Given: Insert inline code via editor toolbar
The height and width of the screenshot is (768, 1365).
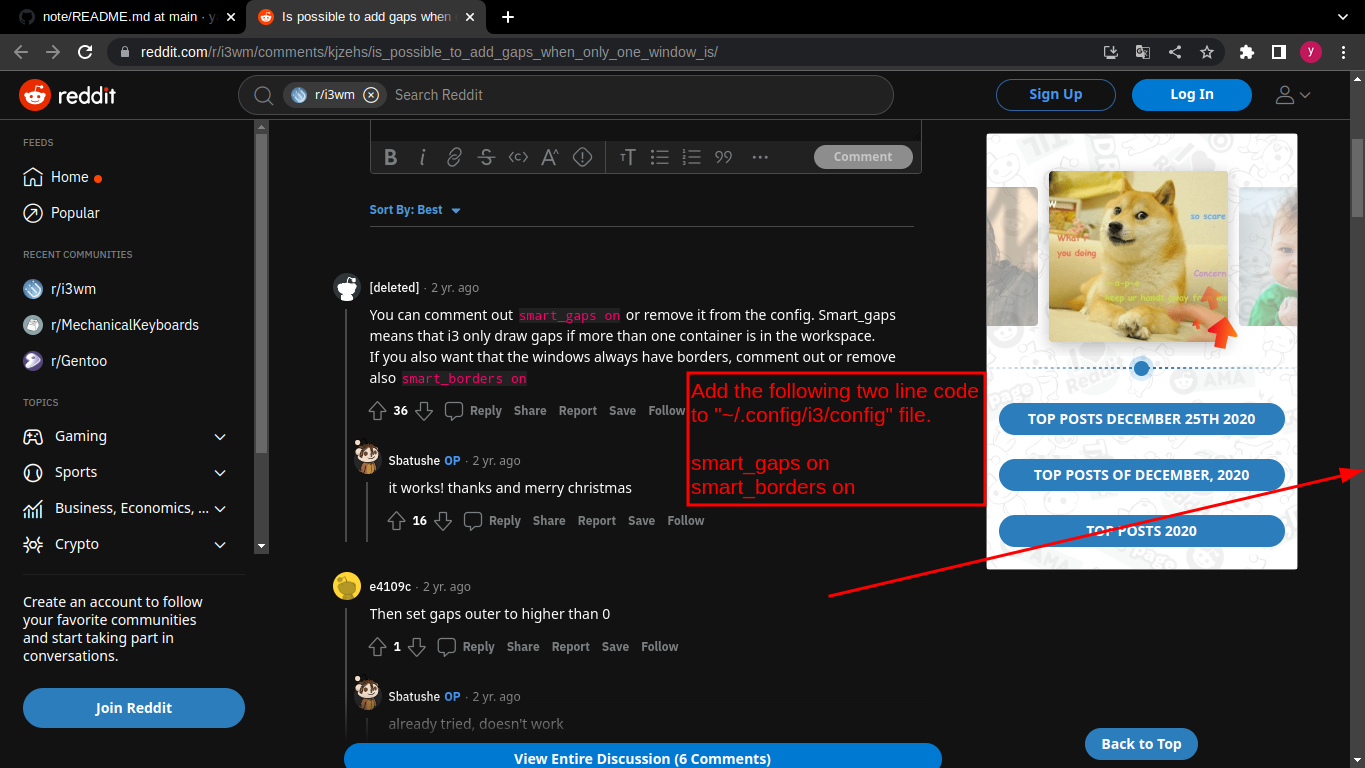Looking at the screenshot, I should (x=518, y=157).
